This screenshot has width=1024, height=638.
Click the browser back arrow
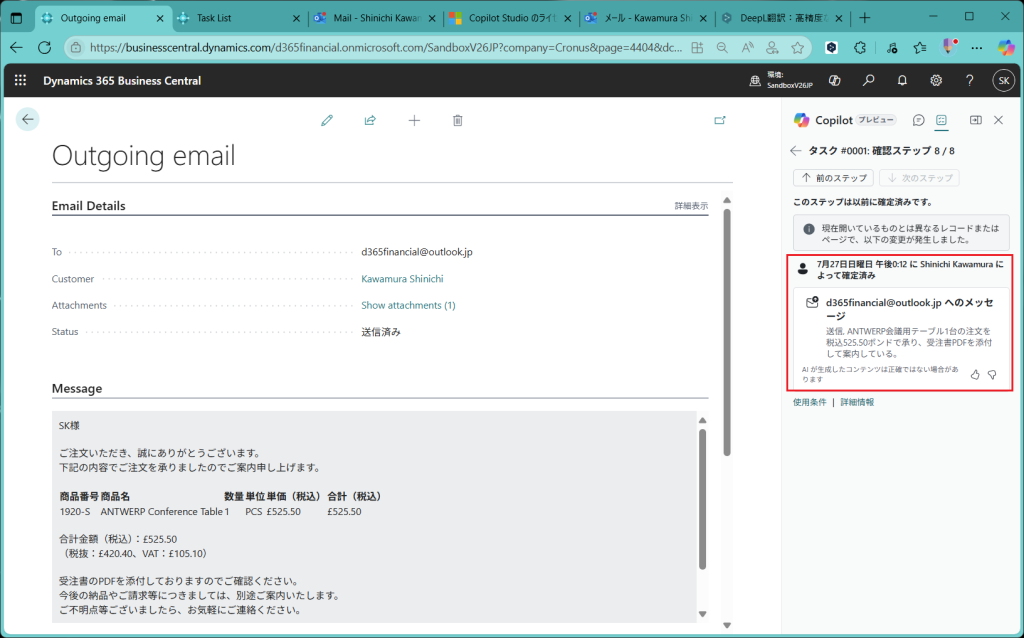point(16,48)
